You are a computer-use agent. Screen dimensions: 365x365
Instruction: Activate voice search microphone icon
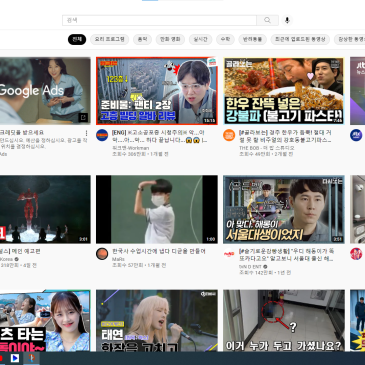(287, 20)
